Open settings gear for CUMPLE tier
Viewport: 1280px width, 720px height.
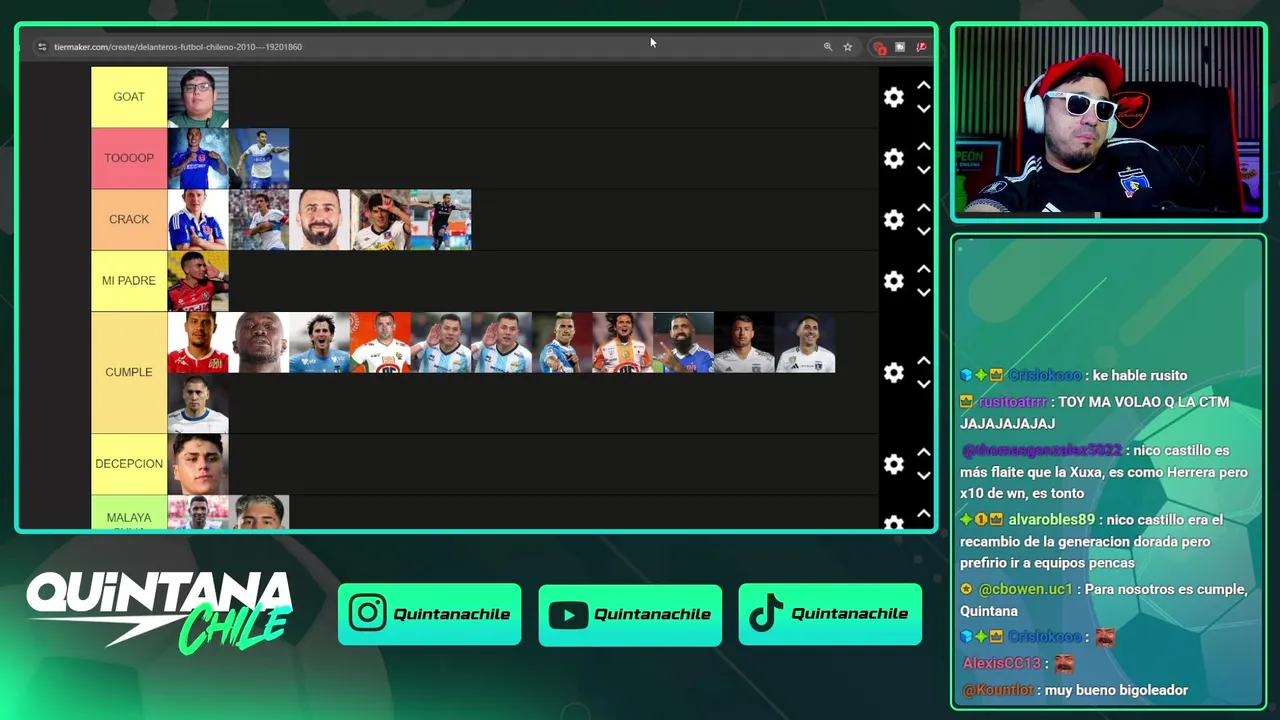[x=894, y=372]
